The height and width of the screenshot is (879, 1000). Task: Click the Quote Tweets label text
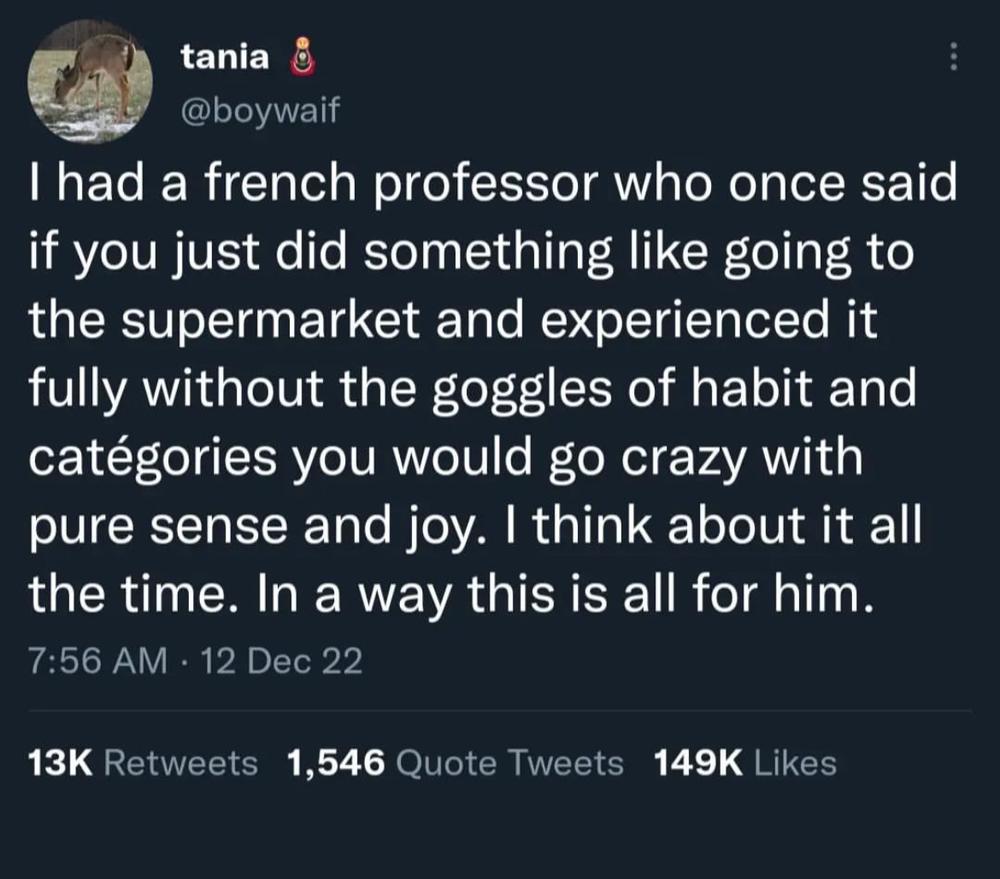point(510,763)
